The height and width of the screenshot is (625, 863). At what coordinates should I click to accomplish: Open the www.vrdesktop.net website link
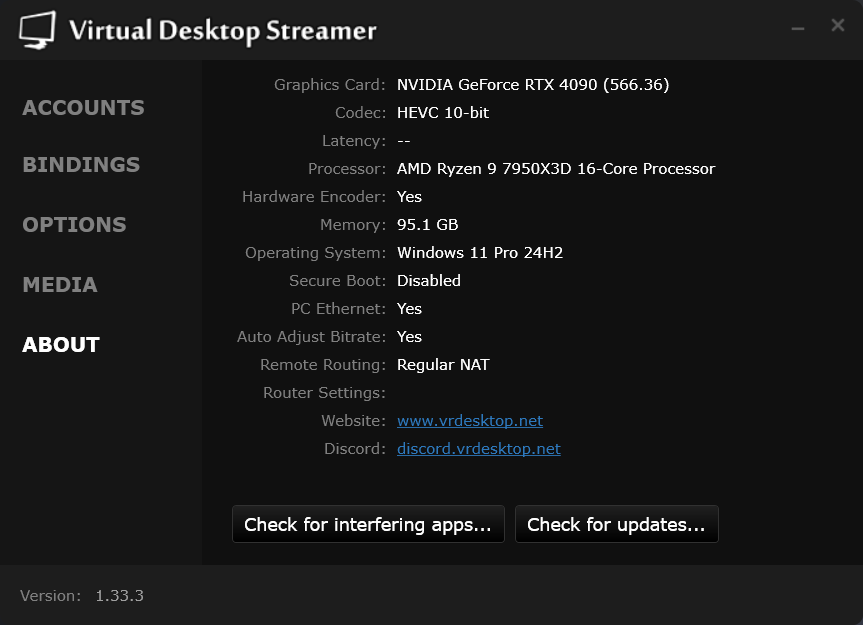[469, 420]
